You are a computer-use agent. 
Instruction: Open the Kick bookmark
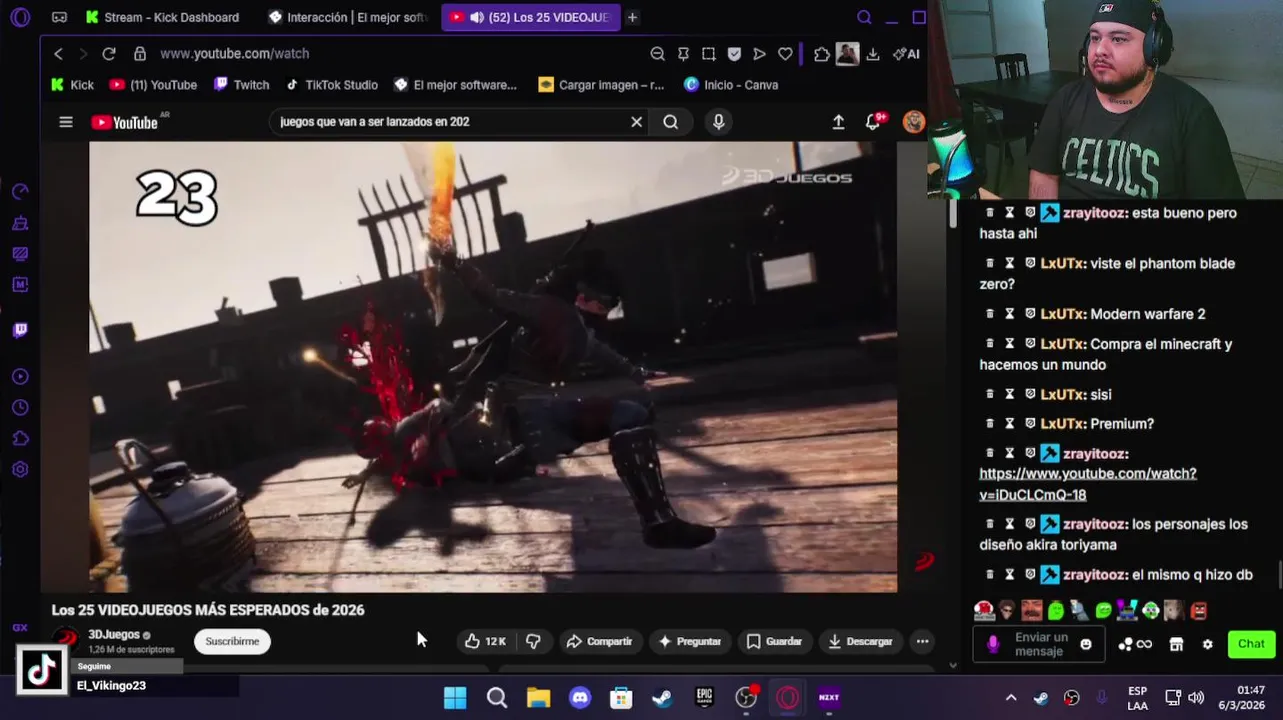pos(72,85)
